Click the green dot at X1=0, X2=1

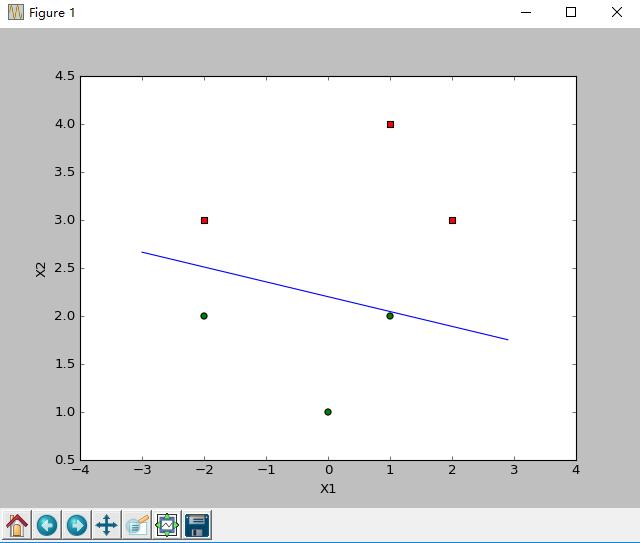(328, 412)
